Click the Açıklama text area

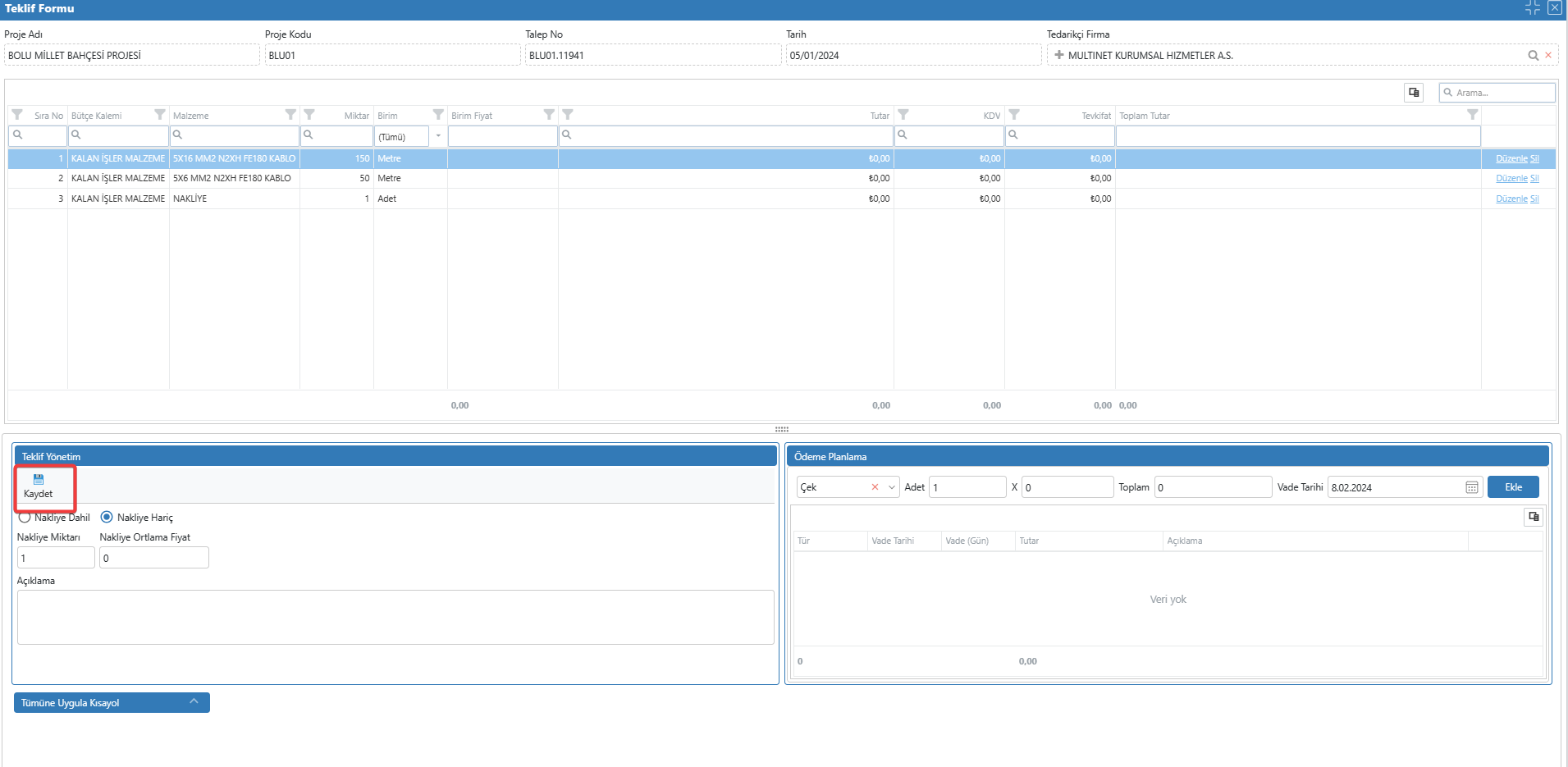tap(395, 617)
